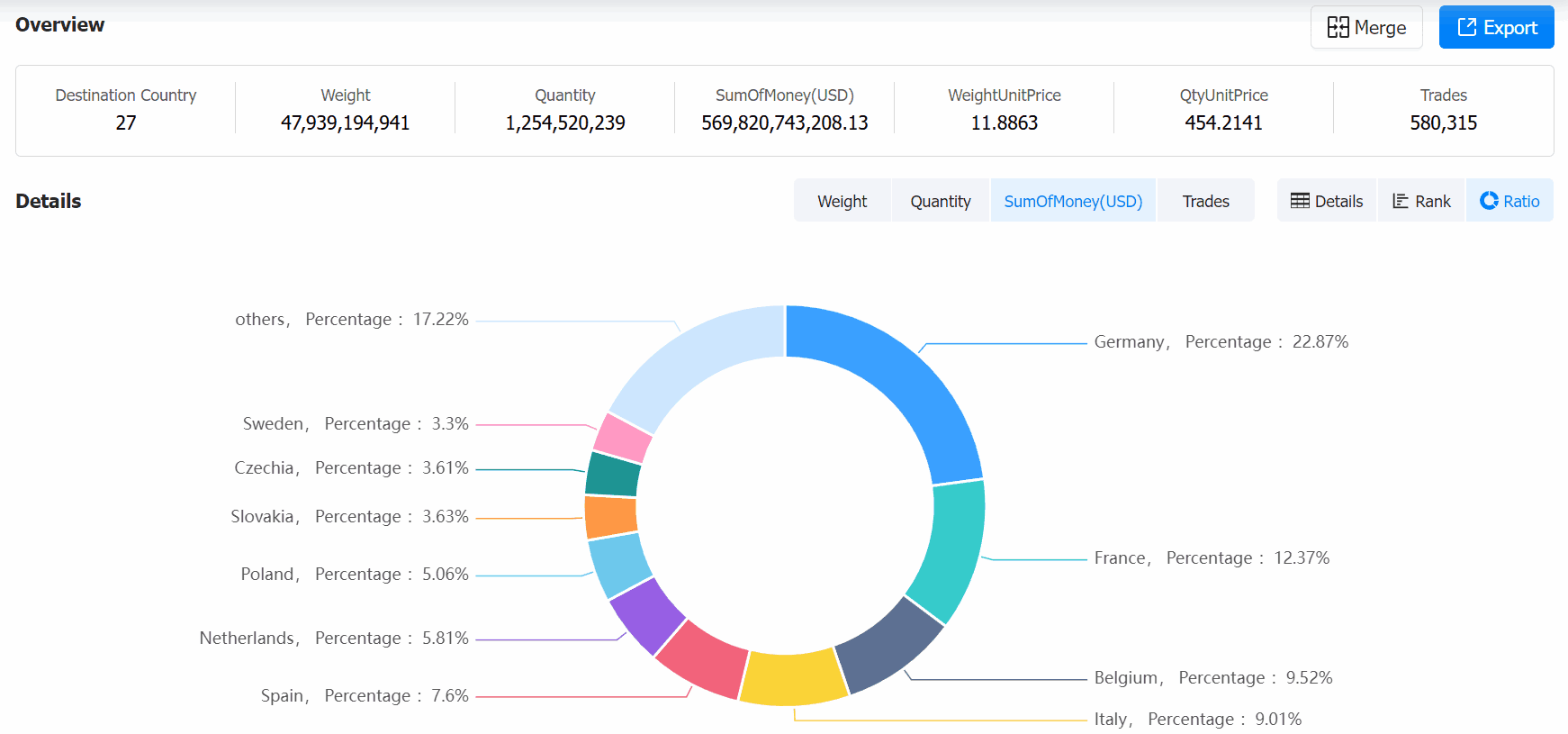
Task: Click the Quantity value 1,254,520,239
Action: [565, 122]
